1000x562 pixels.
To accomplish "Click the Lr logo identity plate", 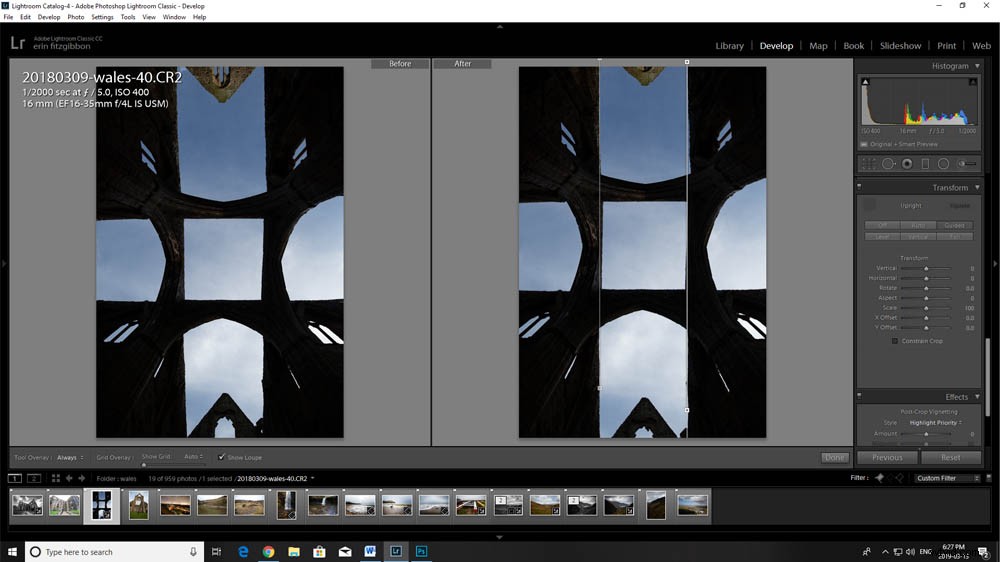I will tap(17, 43).
